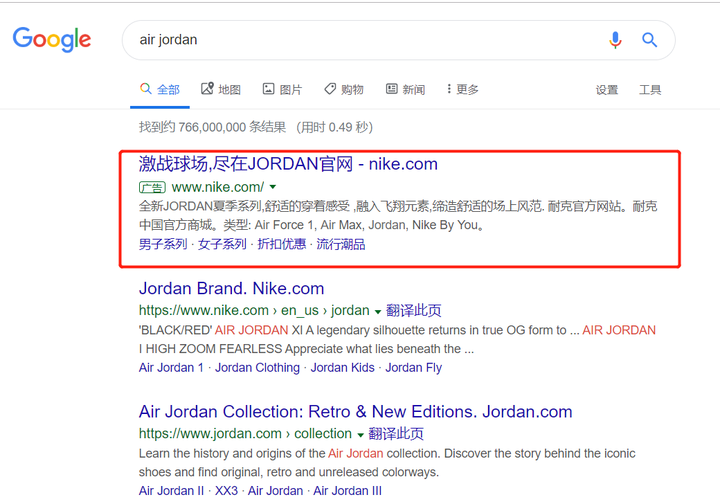Start voice search with microphone icon

point(615,40)
